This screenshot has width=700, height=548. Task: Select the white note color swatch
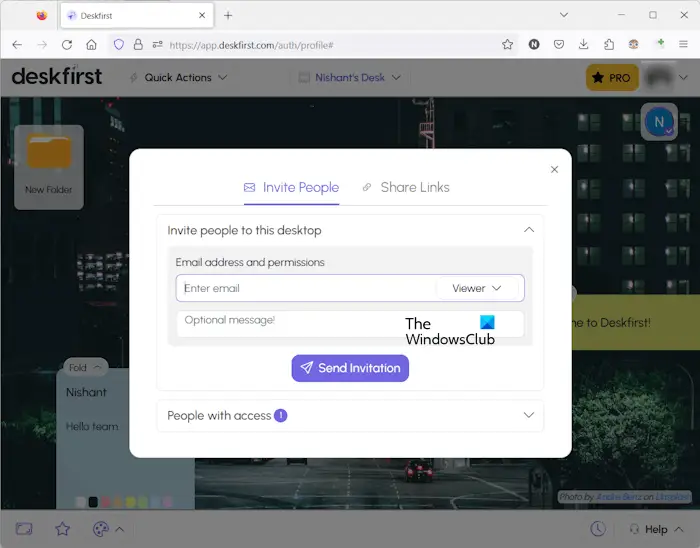(80, 502)
